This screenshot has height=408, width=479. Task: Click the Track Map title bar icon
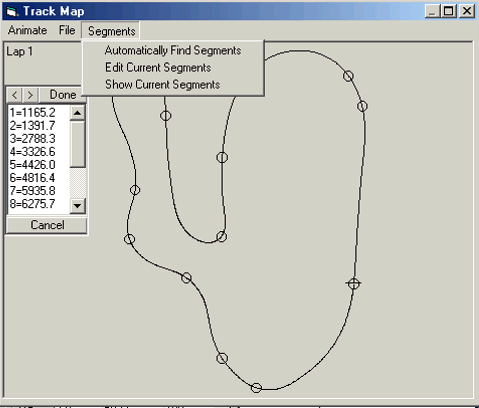[12, 12]
